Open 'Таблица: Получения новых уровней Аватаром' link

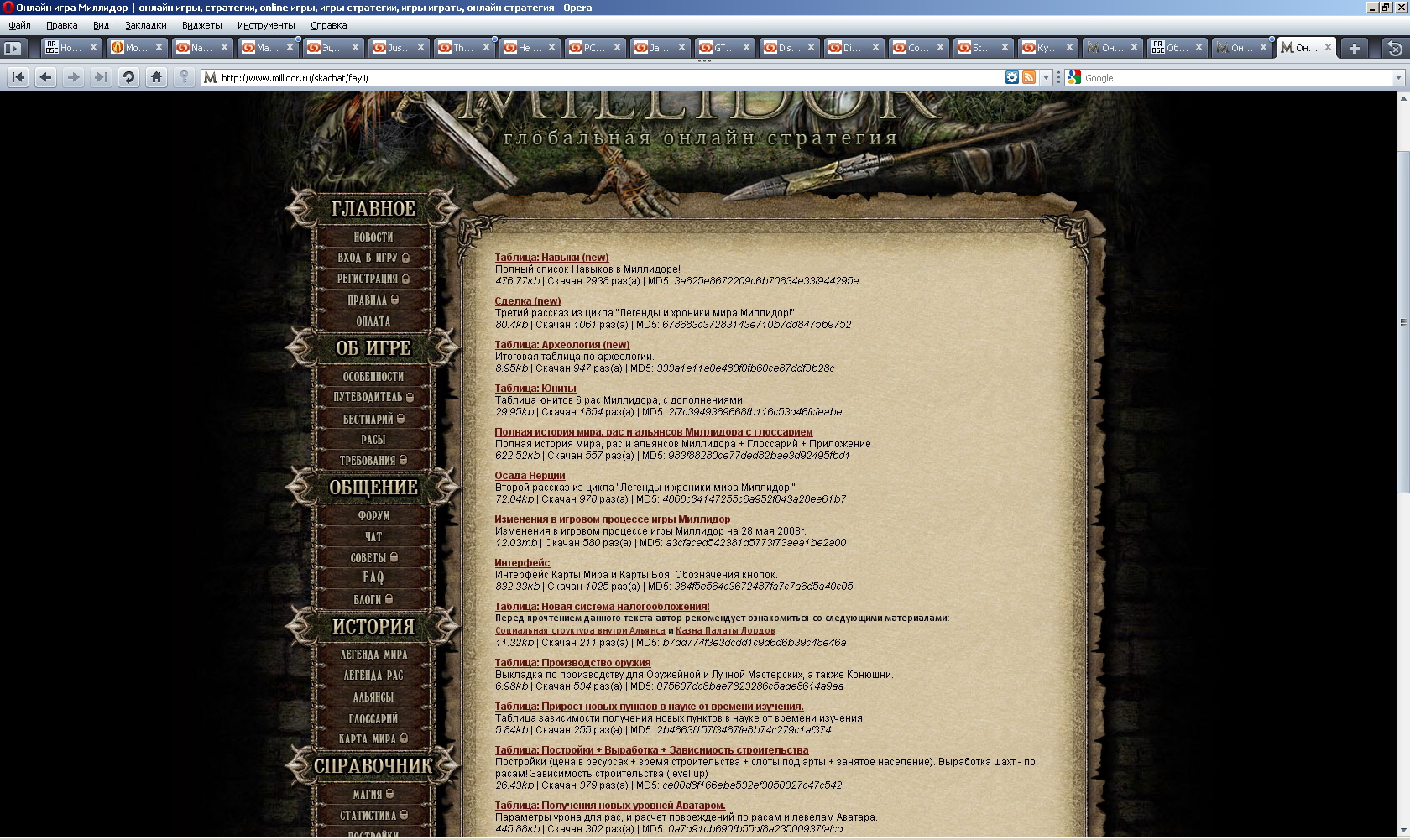click(610, 806)
